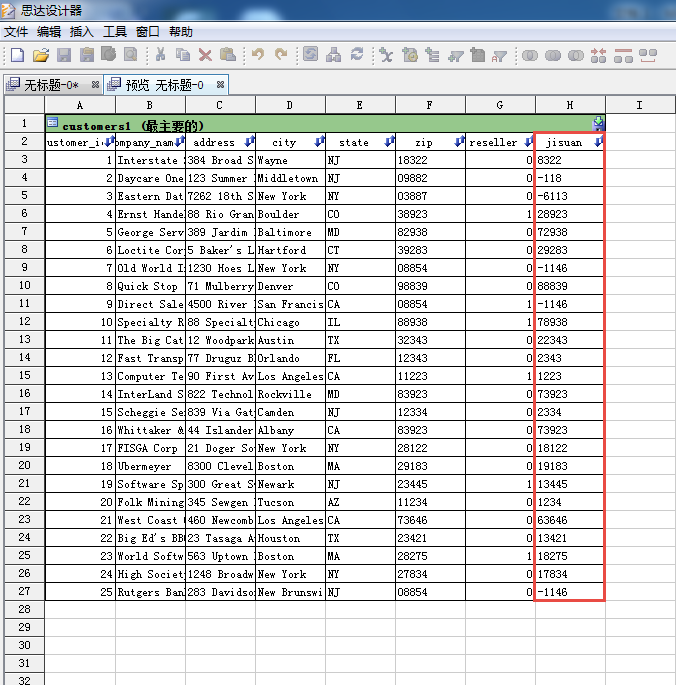Toggle sort arrow on state column

click(389, 141)
